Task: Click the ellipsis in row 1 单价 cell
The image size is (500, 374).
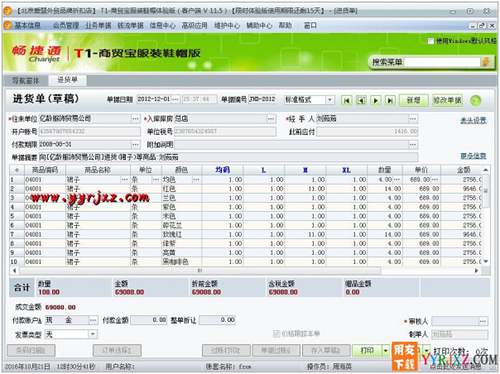Action: coord(435,180)
